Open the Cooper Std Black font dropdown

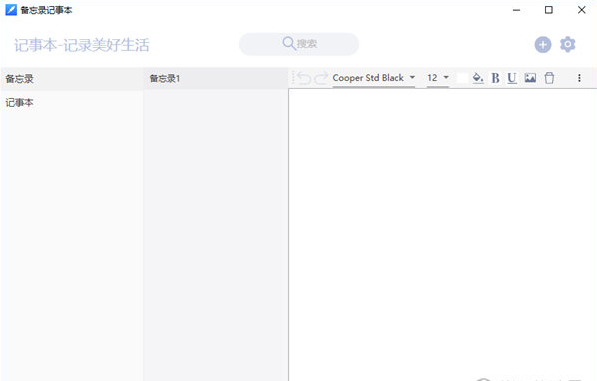(374, 78)
